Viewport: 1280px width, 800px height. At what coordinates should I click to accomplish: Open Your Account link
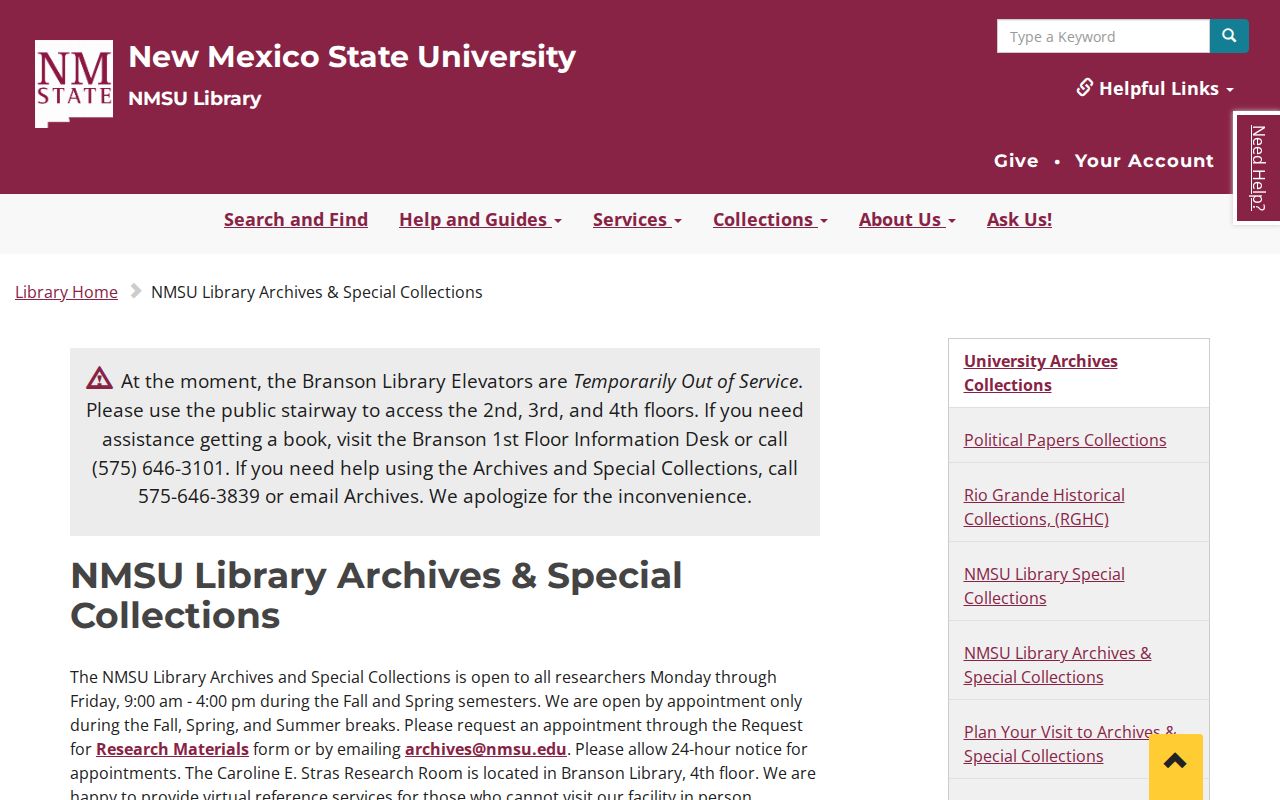tap(1144, 160)
